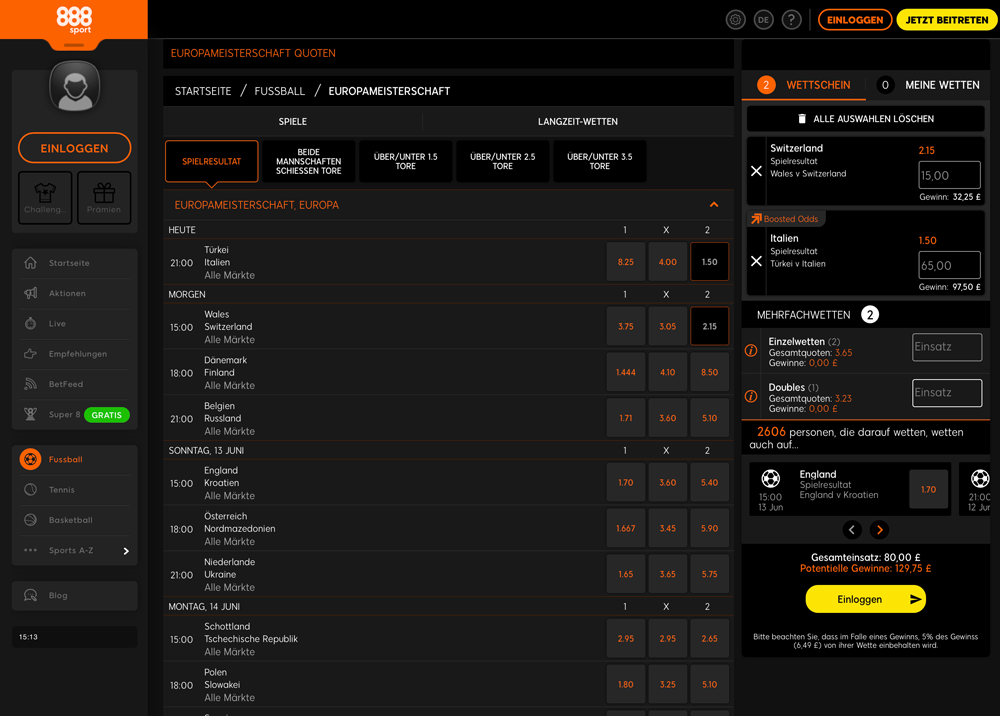Select Fussball in the sports list
This screenshot has height=716, width=1000.
(75, 459)
